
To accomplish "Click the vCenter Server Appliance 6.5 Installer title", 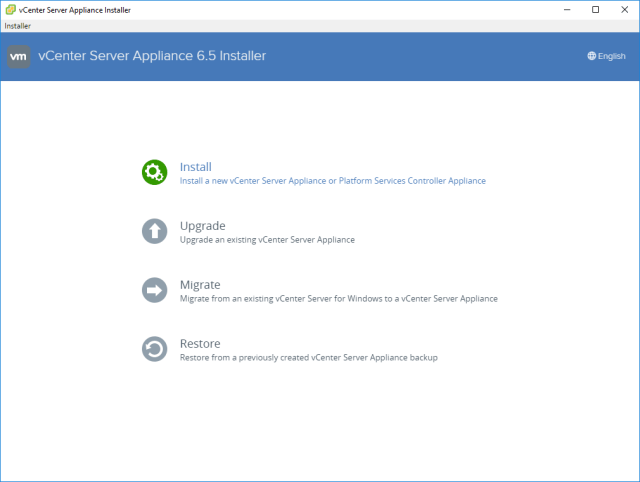I will pos(152,56).
